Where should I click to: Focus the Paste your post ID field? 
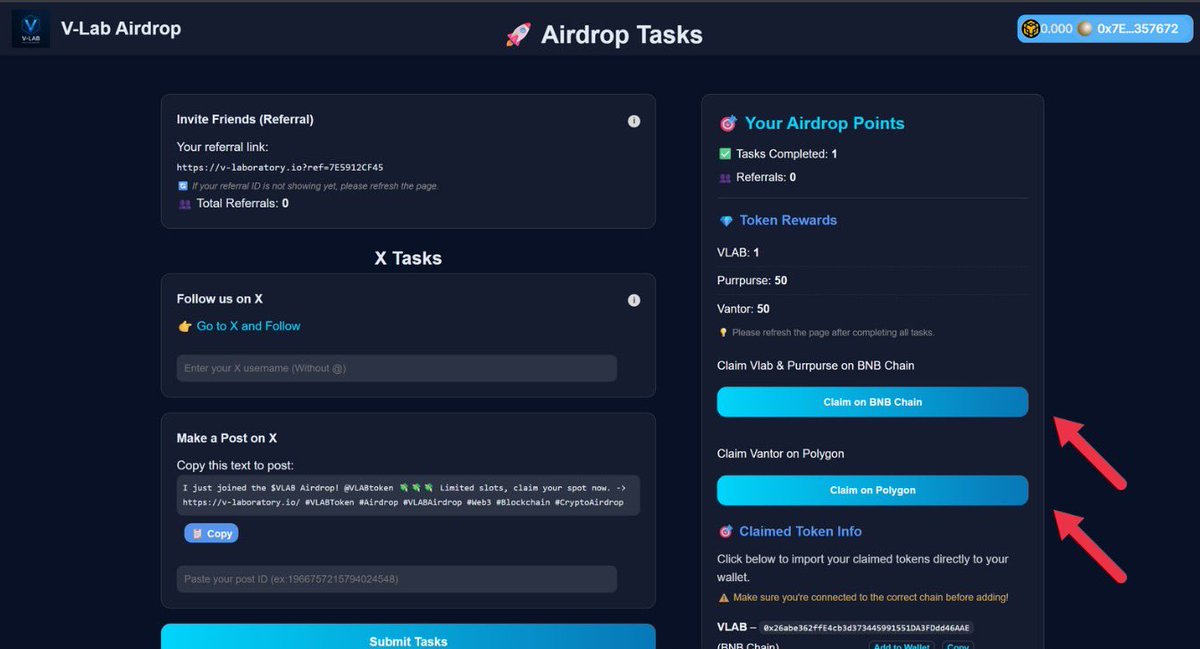[x=397, y=579]
